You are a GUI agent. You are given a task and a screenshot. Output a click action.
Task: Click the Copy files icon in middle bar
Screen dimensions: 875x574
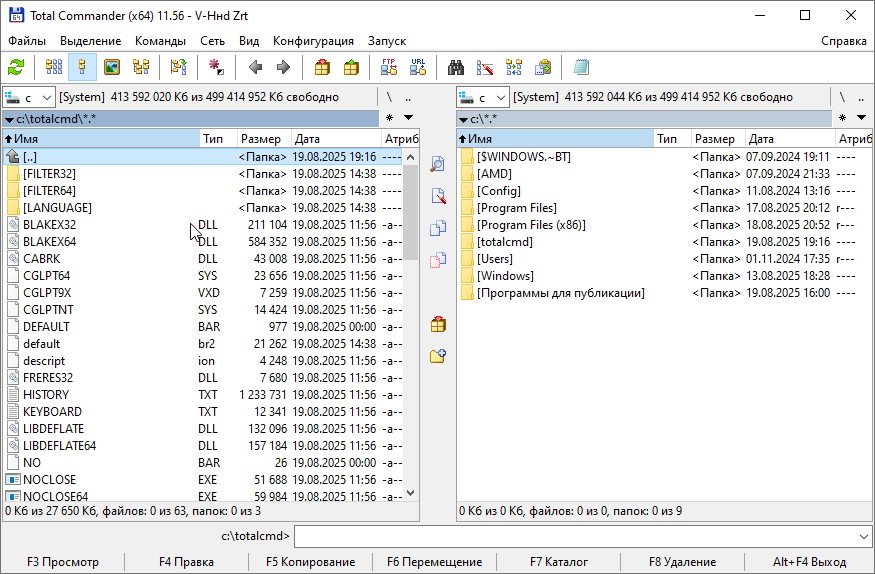click(x=438, y=228)
